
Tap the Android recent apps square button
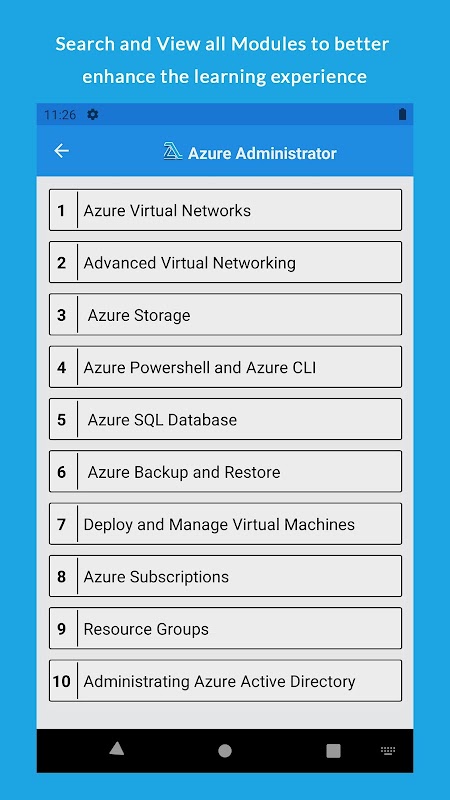coord(333,751)
